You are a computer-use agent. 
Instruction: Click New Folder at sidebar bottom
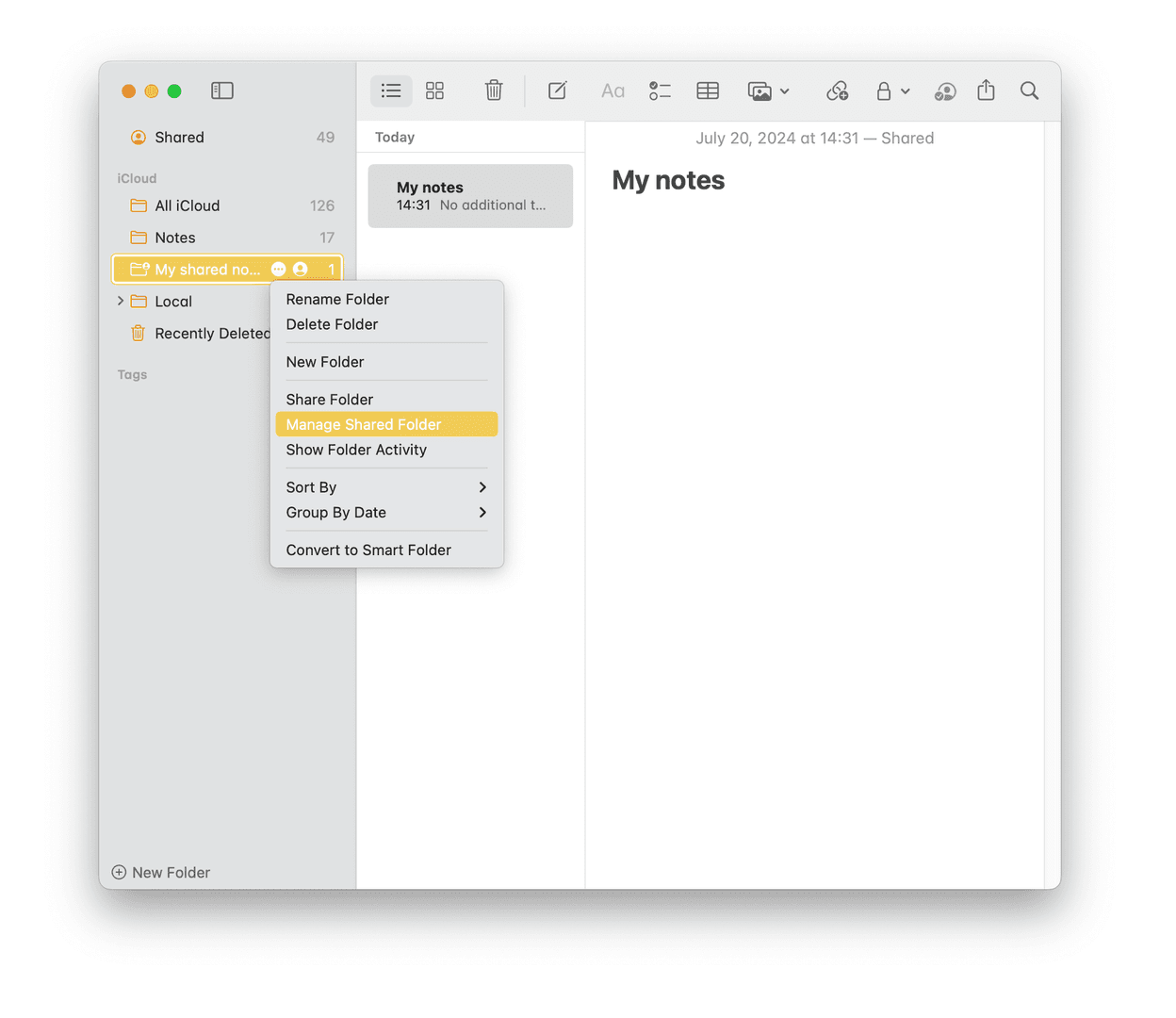click(x=161, y=872)
